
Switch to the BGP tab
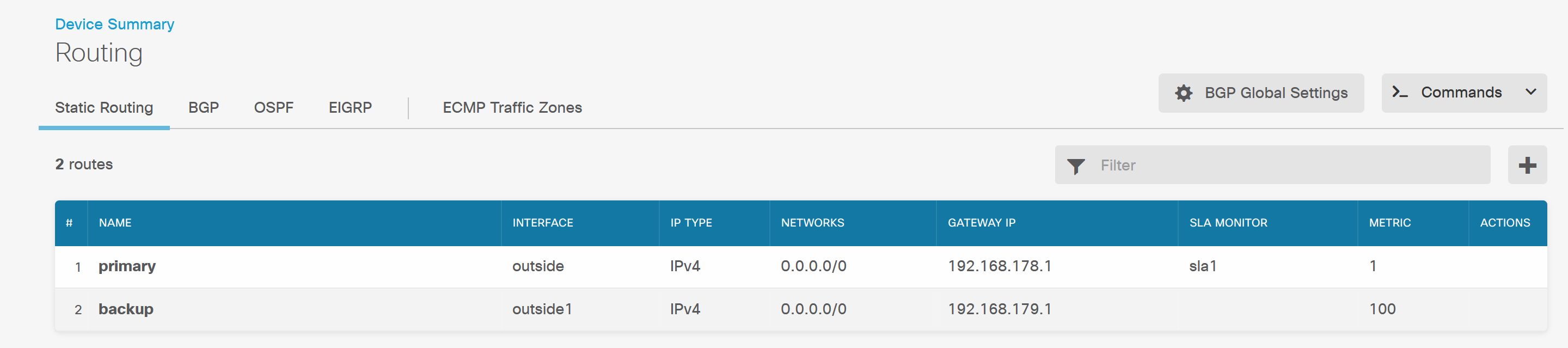pos(203,107)
